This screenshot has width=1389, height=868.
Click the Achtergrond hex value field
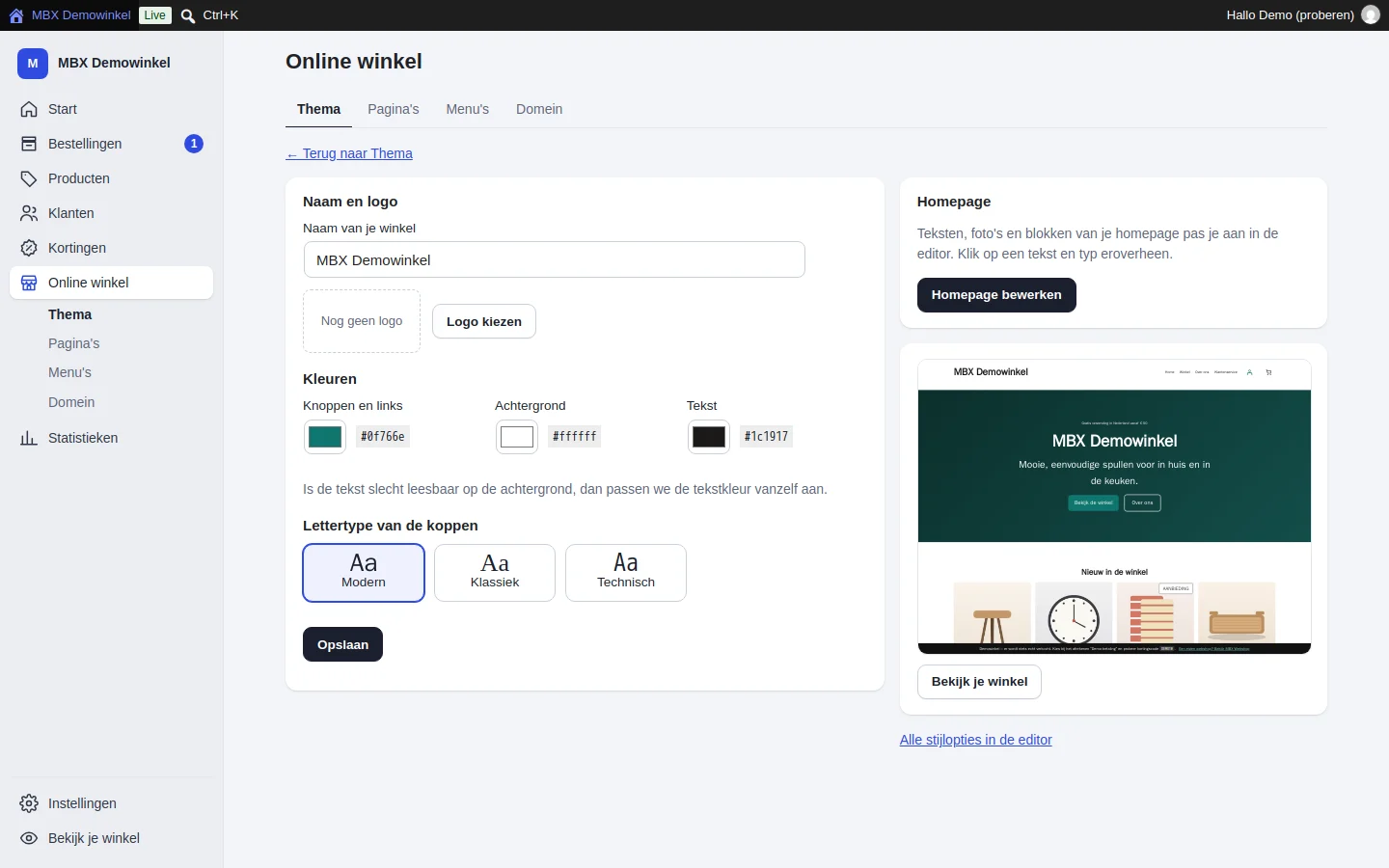(x=575, y=437)
